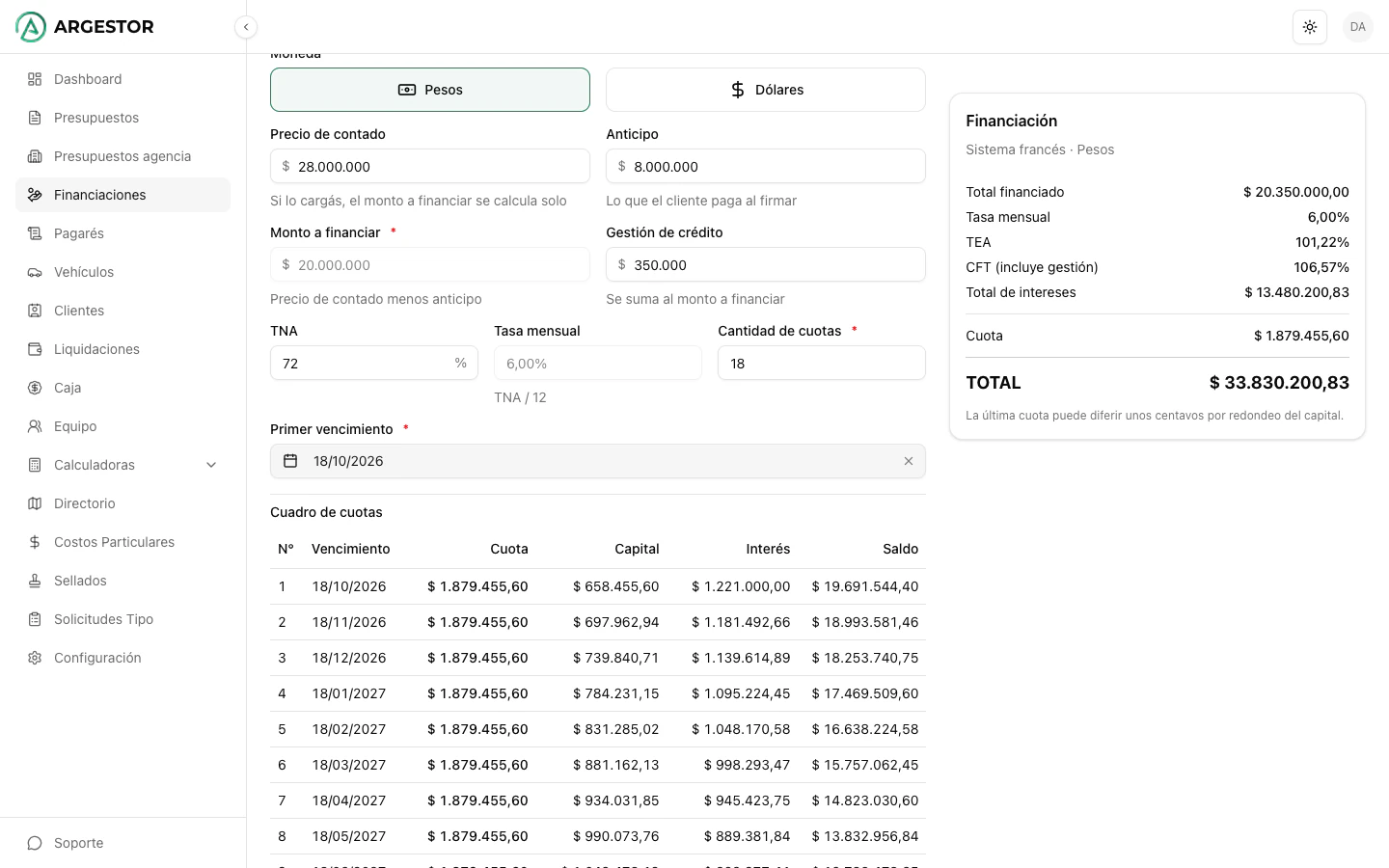Click the Sellados stamp icon
The width and height of the screenshot is (1389, 868).
point(35,581)
